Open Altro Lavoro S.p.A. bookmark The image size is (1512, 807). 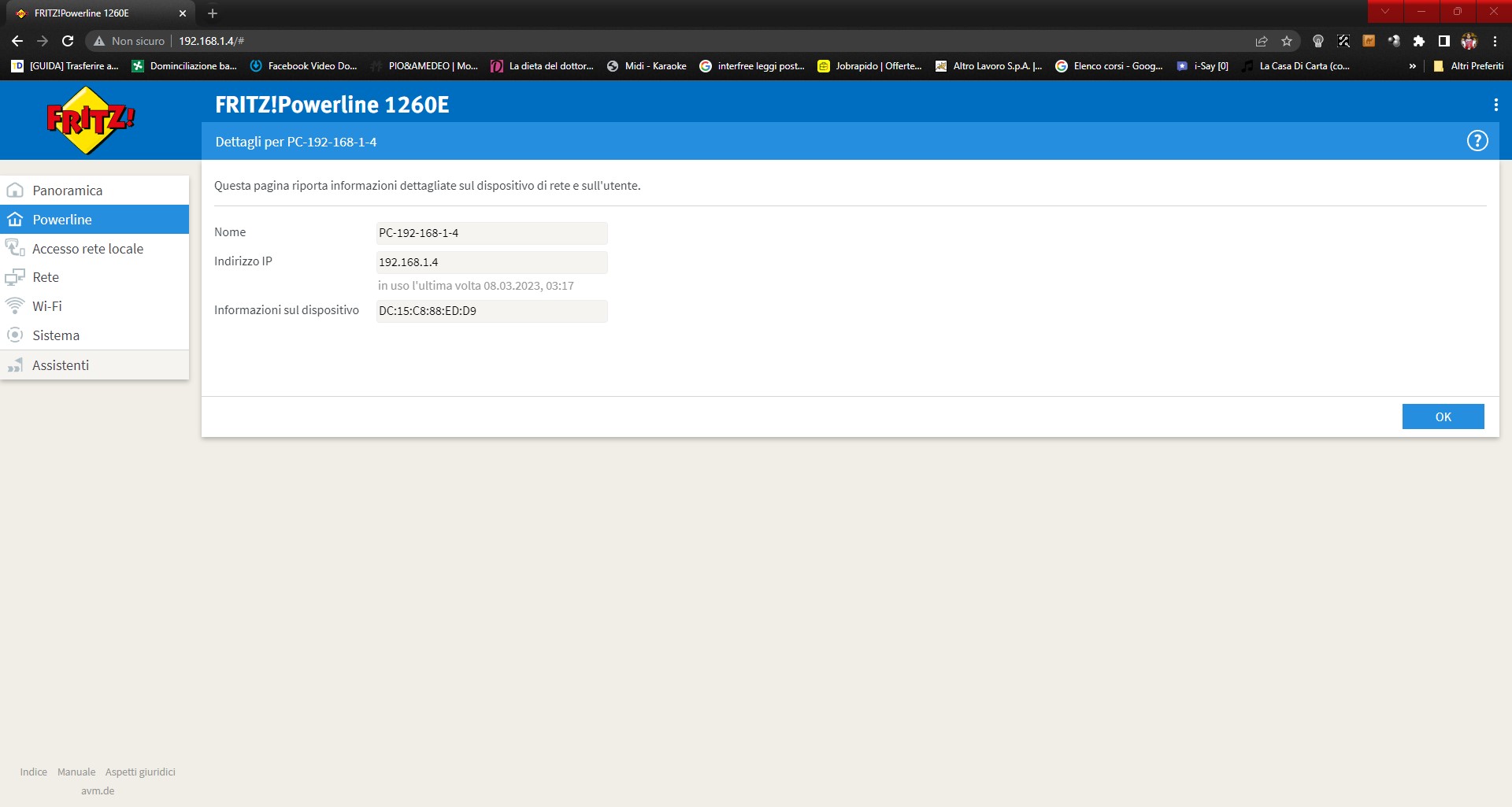coord(988,66)
